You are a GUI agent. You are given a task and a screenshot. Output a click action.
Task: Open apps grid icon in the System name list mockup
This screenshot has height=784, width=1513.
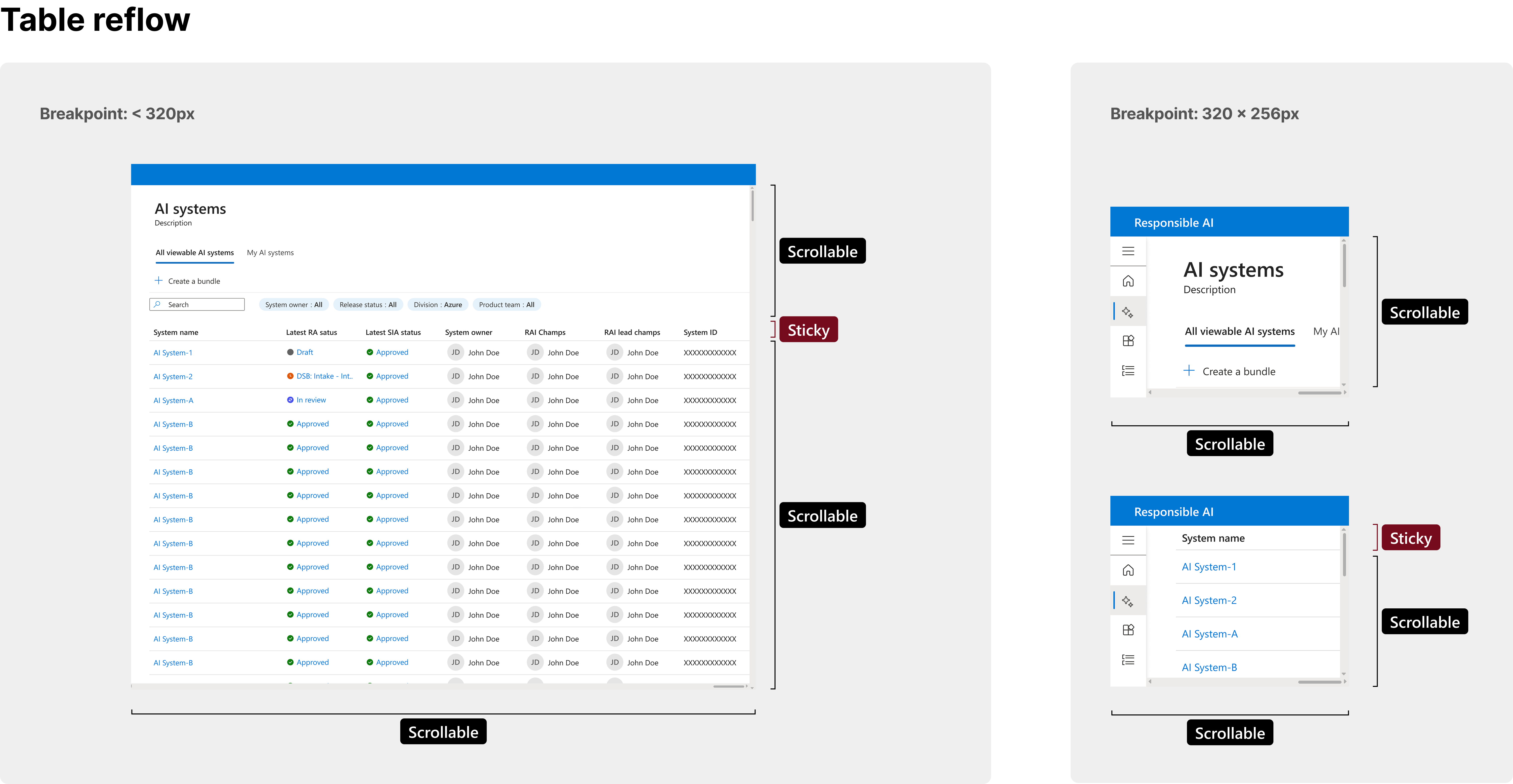(1128, 629)
